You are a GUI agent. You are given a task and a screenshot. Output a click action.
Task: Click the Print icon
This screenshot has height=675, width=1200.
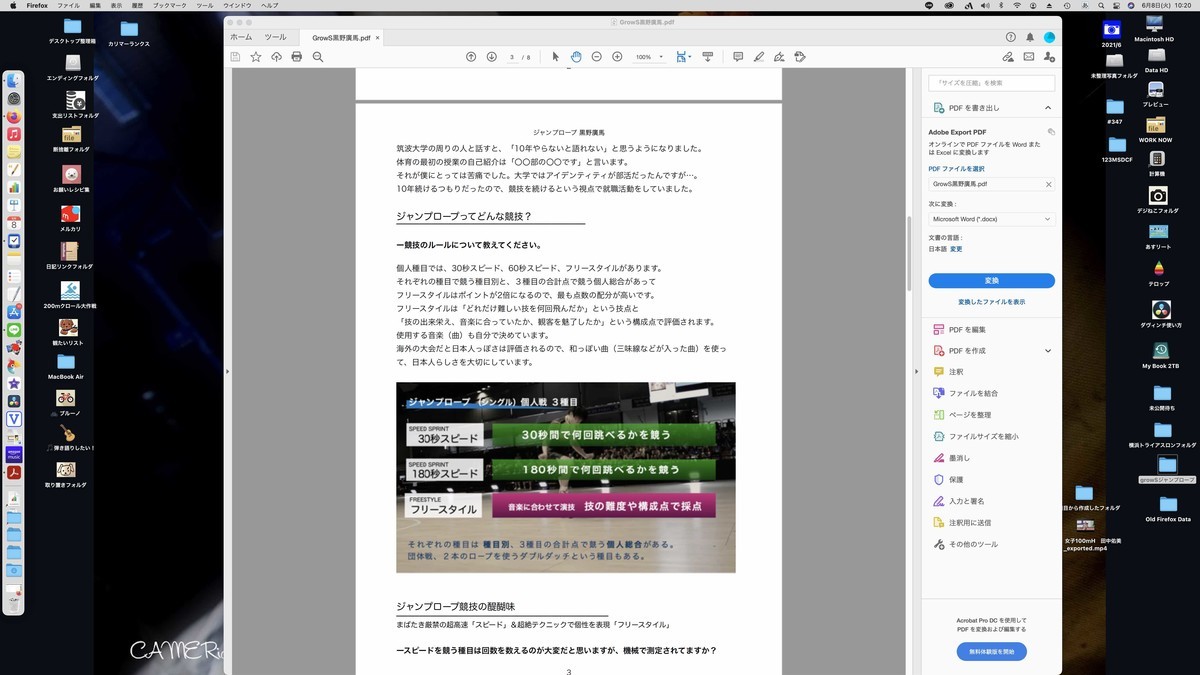(297, 57)
